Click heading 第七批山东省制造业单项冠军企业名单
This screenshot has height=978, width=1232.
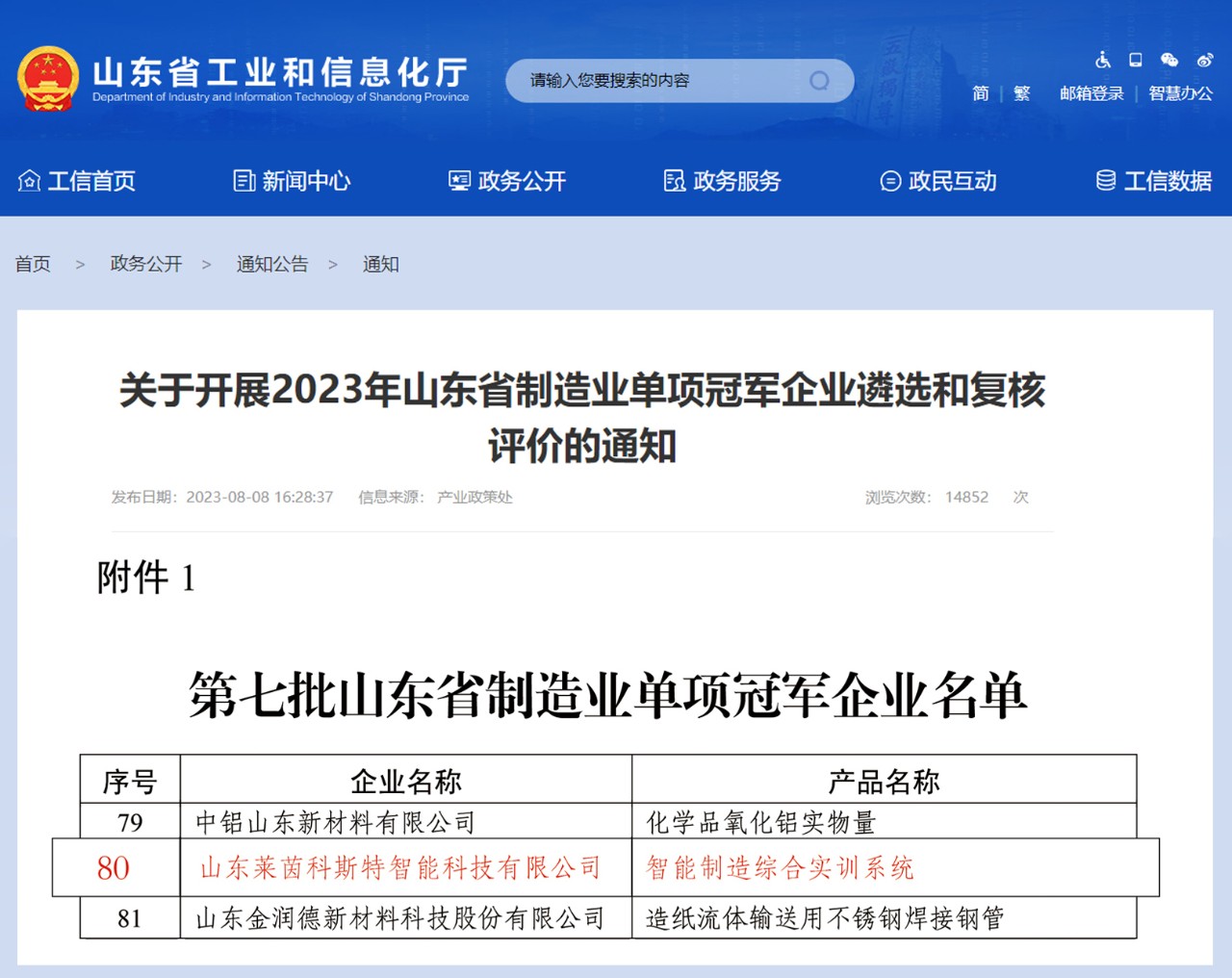[608, 695]
